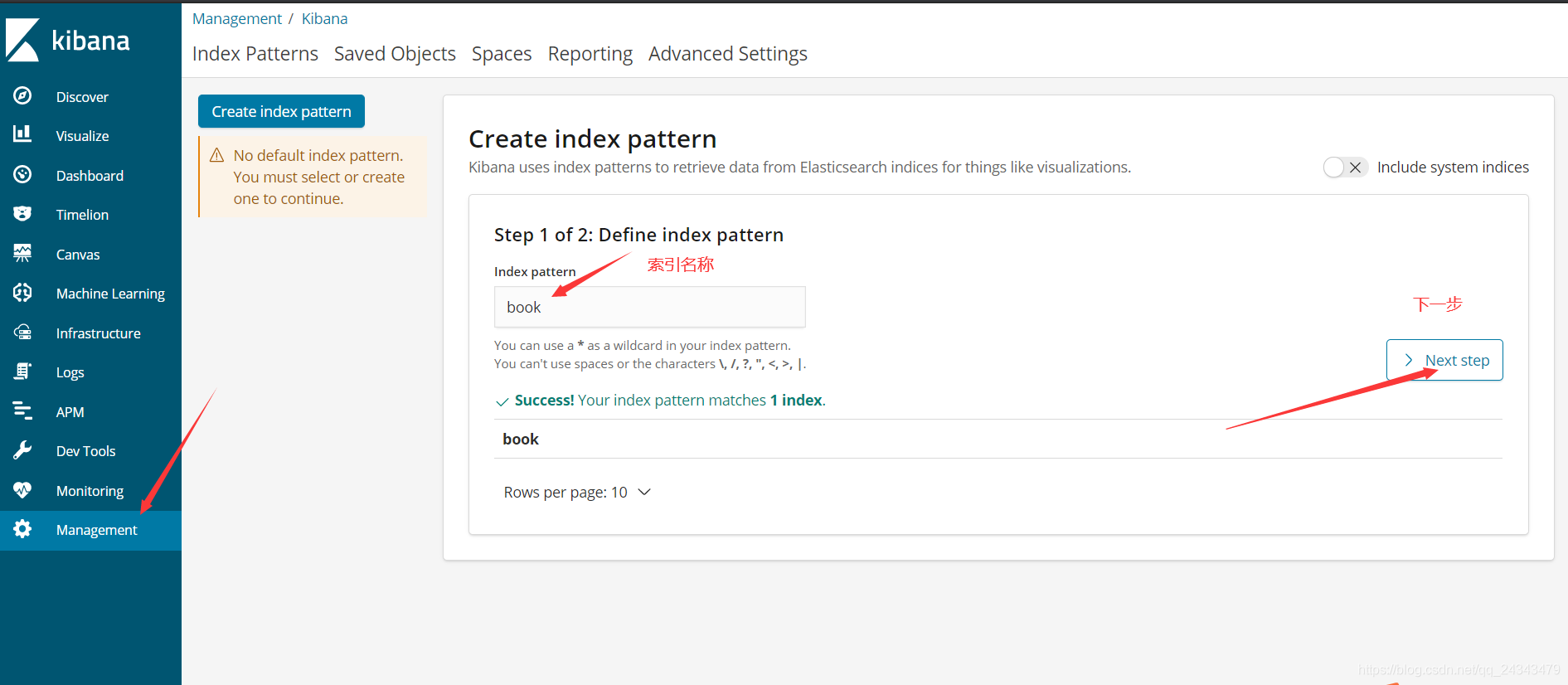Click the 'Success!' match message

pyautogui.click(x=670, y=401)
